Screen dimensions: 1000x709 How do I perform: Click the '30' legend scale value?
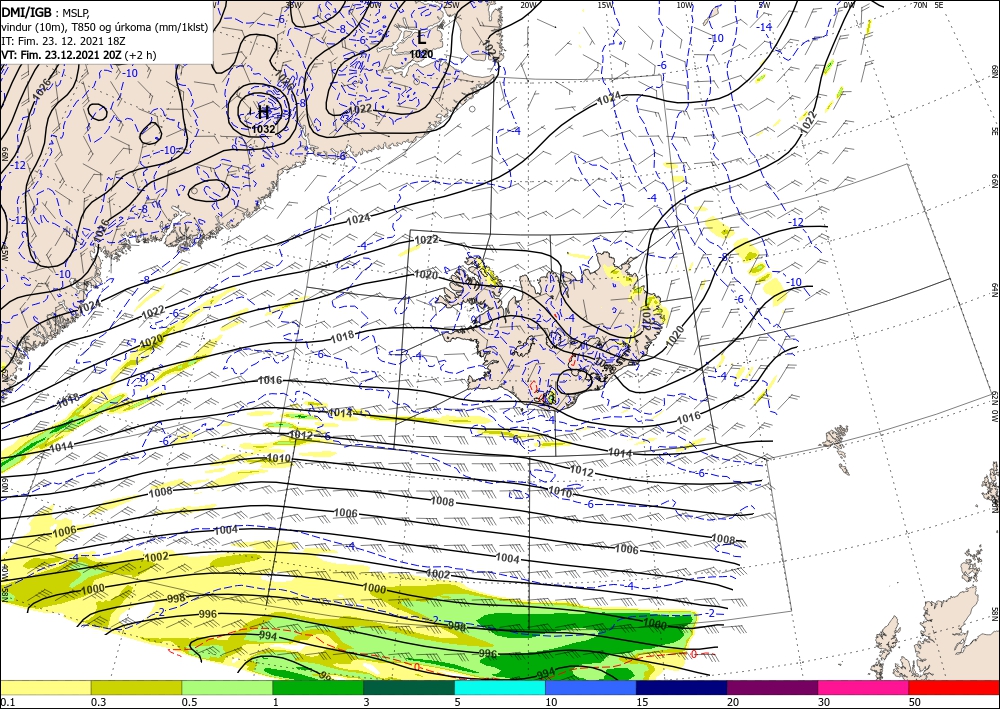823,702
